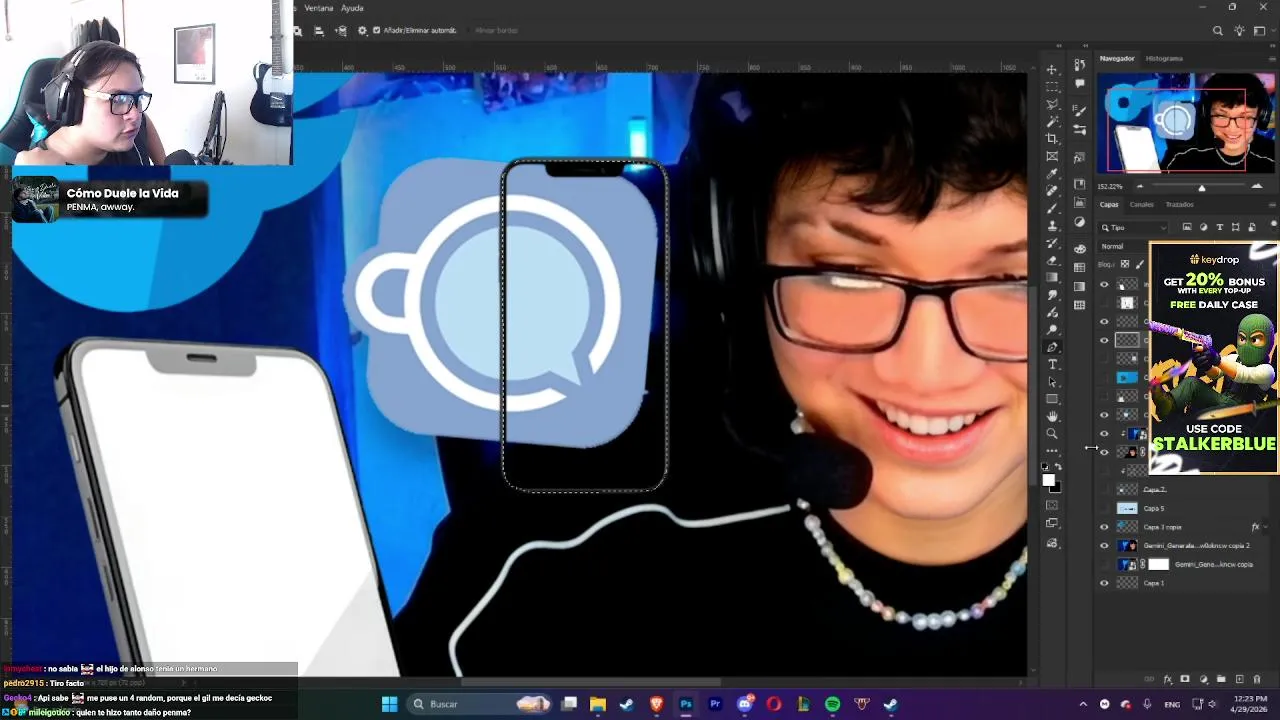Select the Crop tool

point(1052,139)
